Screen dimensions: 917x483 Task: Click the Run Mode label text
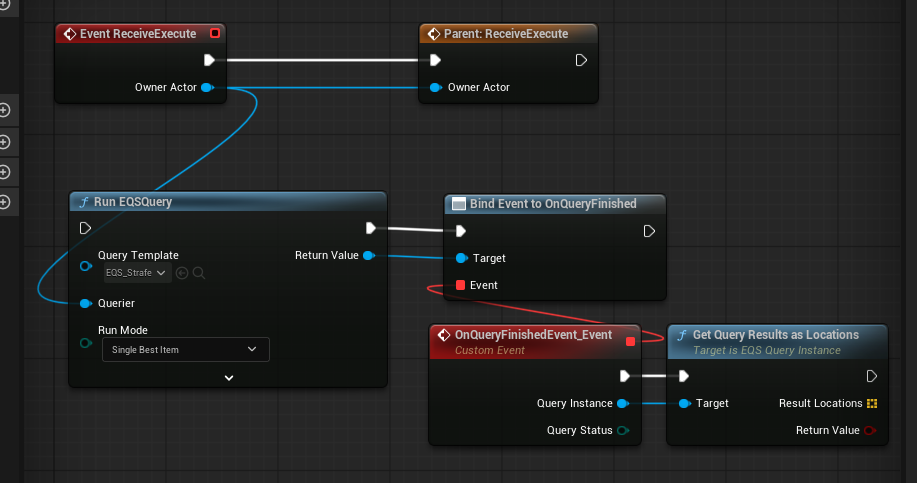tap(123, 330)
